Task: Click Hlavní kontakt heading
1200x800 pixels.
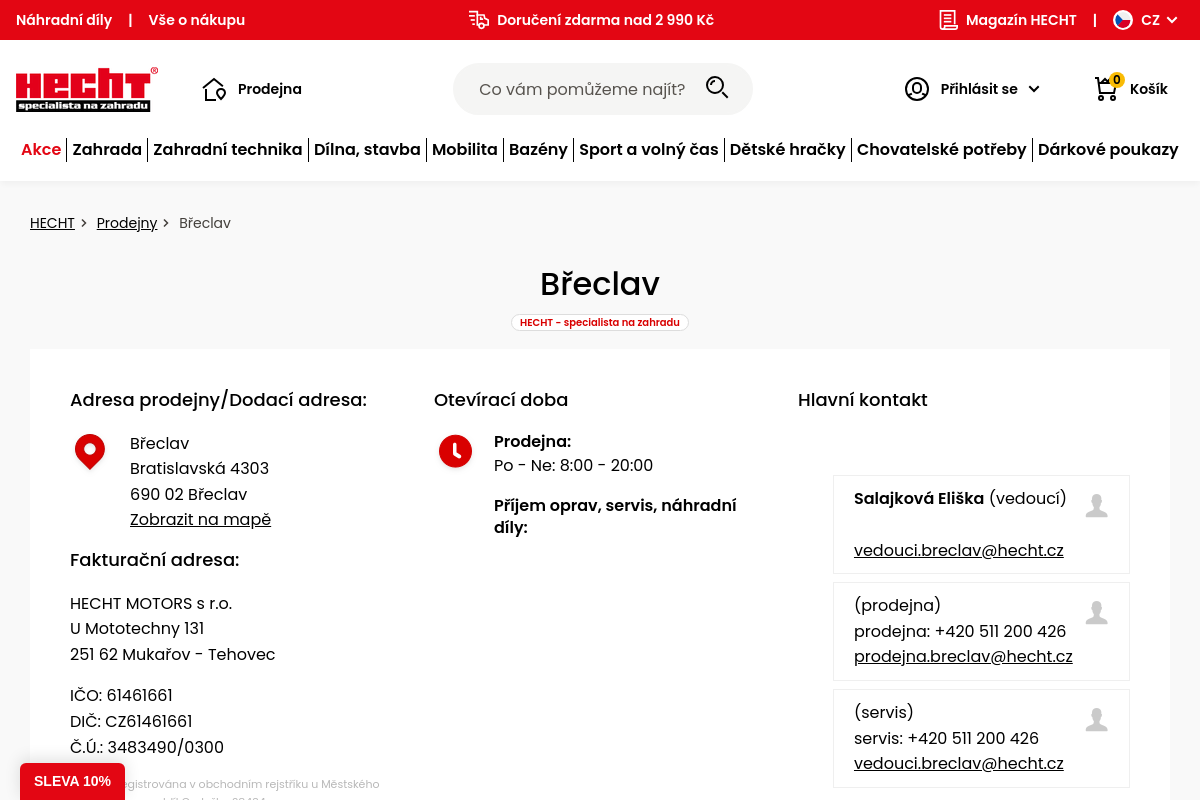Action: (x=863, y=400)
